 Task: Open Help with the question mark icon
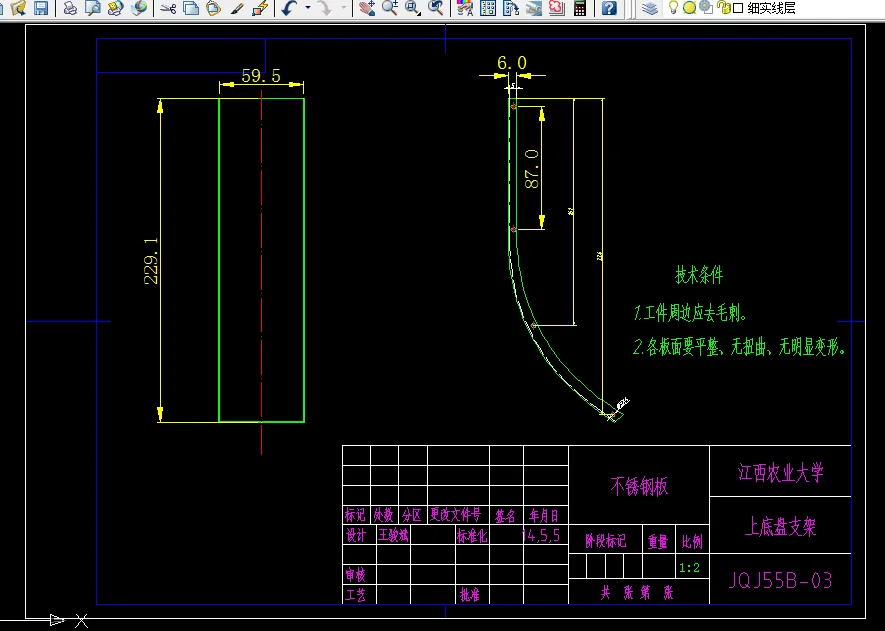click(609, 8)
